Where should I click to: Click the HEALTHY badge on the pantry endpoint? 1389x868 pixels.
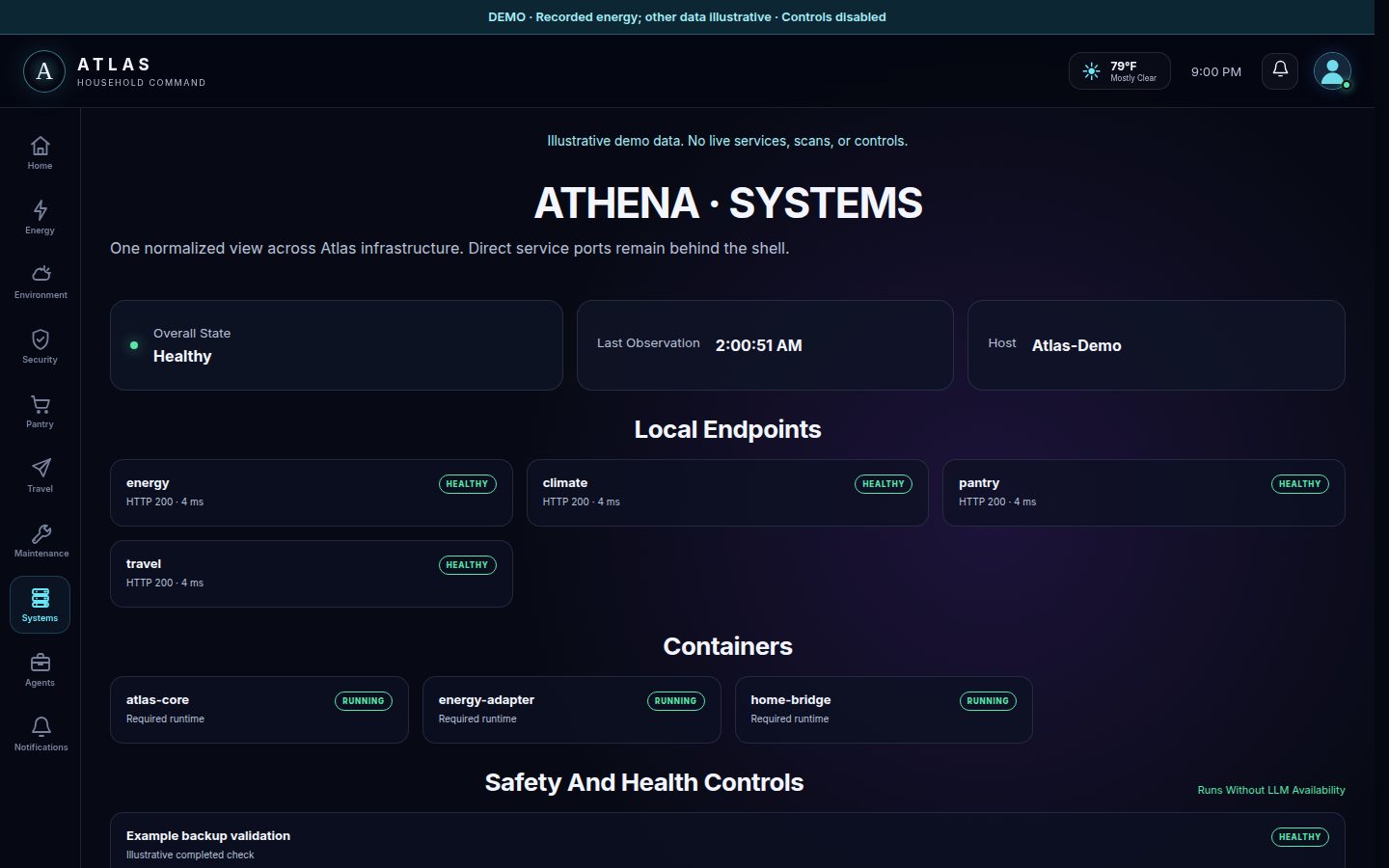point(1299,484)
